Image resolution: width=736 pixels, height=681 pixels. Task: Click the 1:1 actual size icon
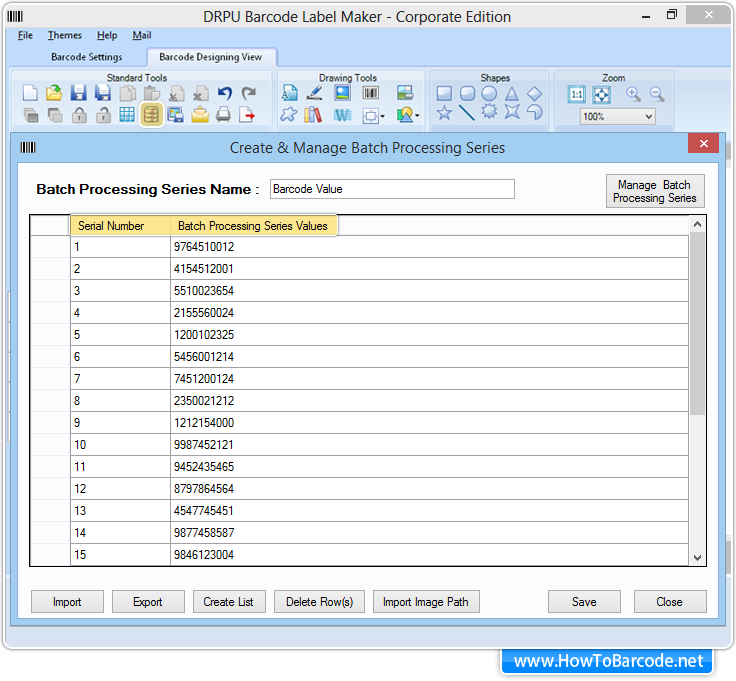click(577, 94)
